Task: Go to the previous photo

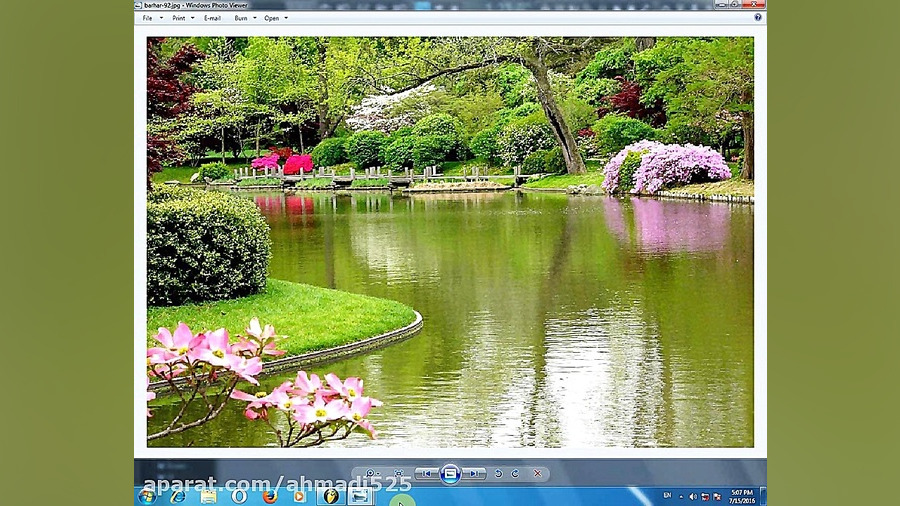Action: click(x=426, y=474)
